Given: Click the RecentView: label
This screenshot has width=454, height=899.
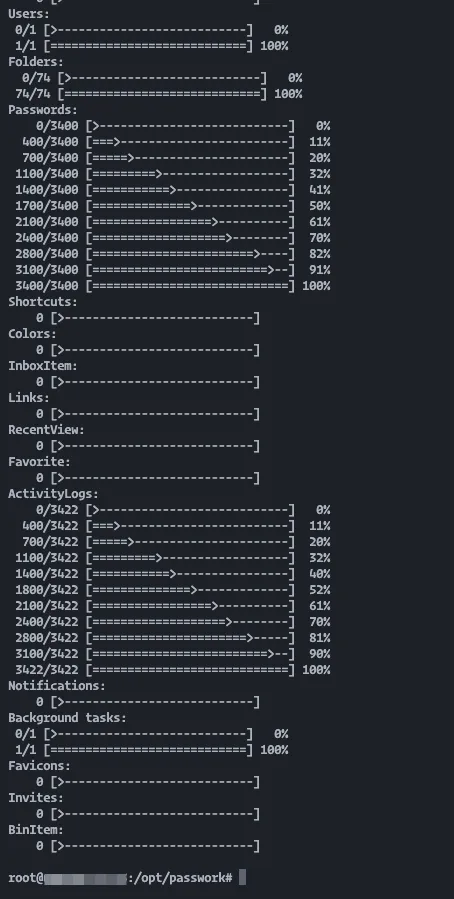Looking at the screenshot, I should click(x=46, y=429).
